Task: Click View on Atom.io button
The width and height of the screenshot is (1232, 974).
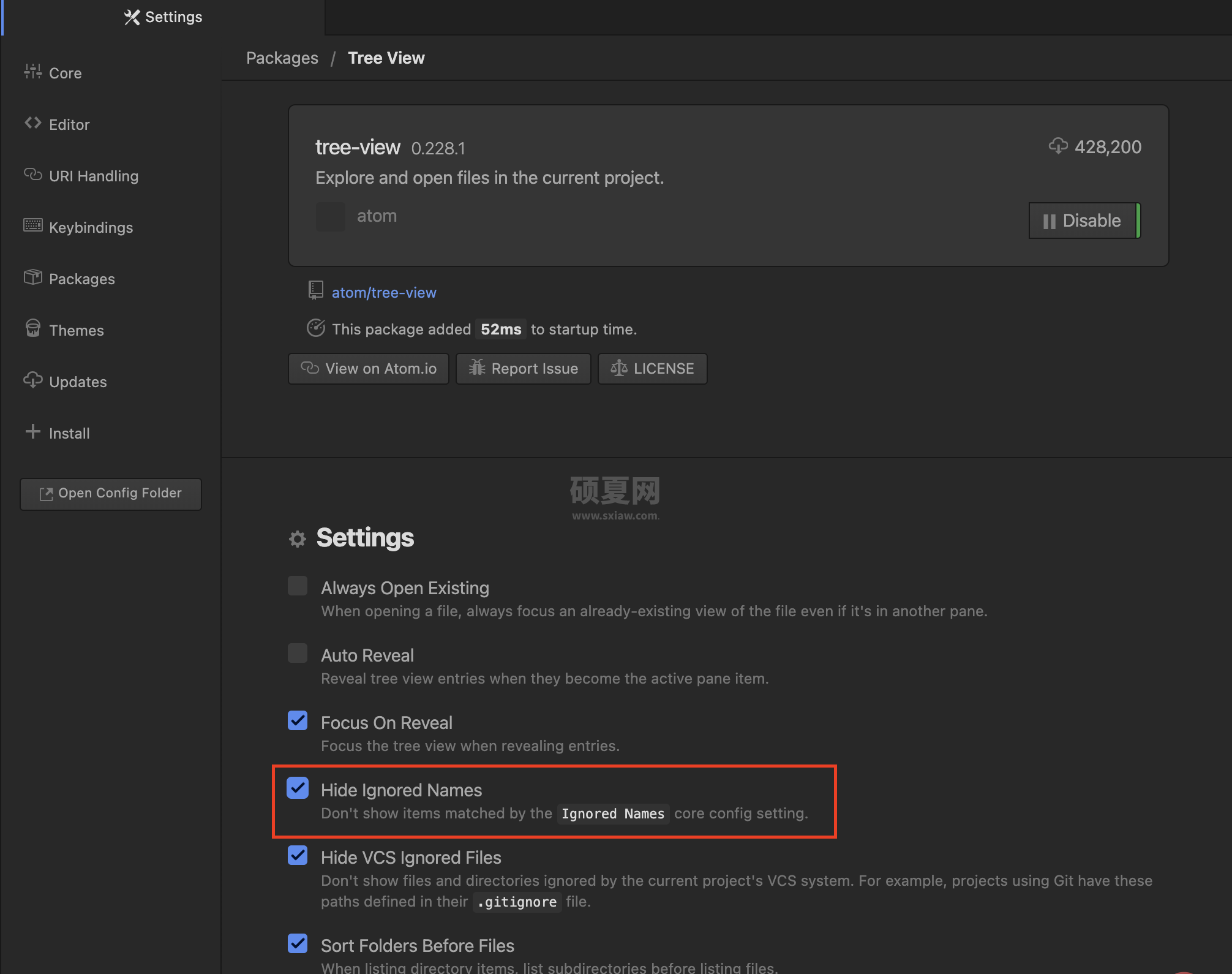Action: (369, 369)
